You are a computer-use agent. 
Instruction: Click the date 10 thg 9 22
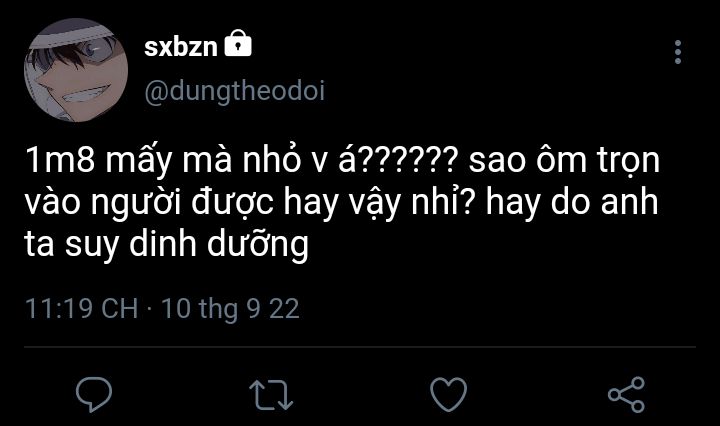pos(230,308)
